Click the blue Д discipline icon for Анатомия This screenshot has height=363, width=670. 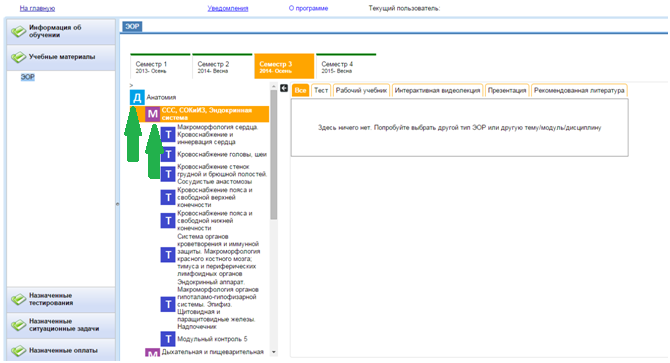(x=137, y=97)
